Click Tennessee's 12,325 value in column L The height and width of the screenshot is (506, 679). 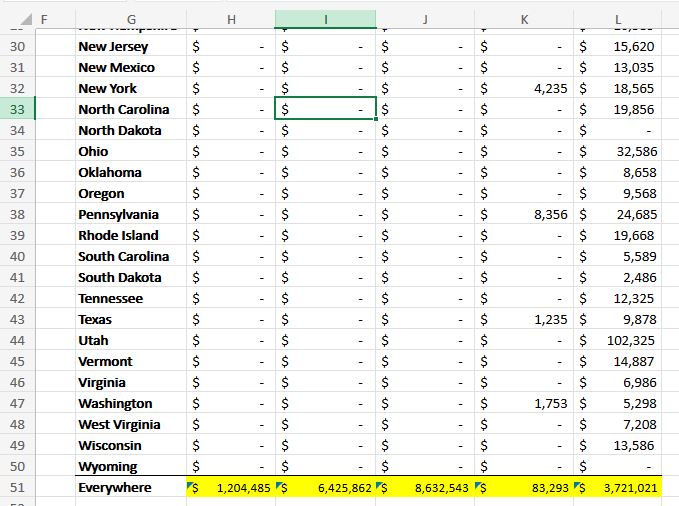point(618,298)
